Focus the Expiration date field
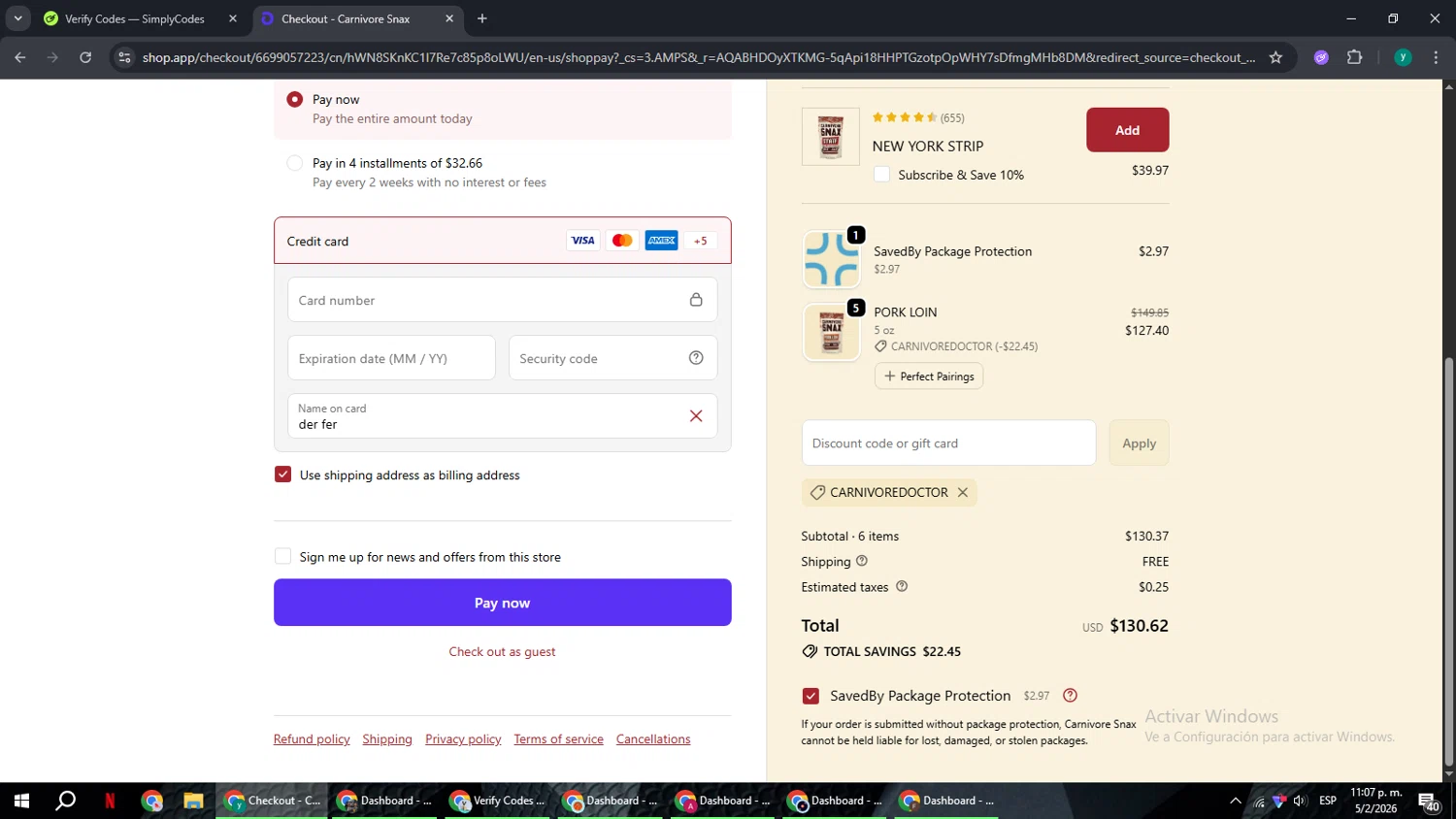The image size is (1456, 819). pyautogui.click(x=391, y=358)
